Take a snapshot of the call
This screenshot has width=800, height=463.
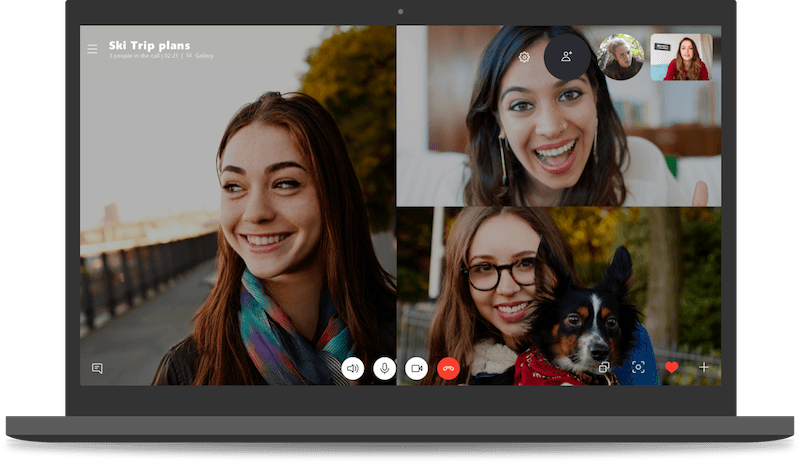638,367
